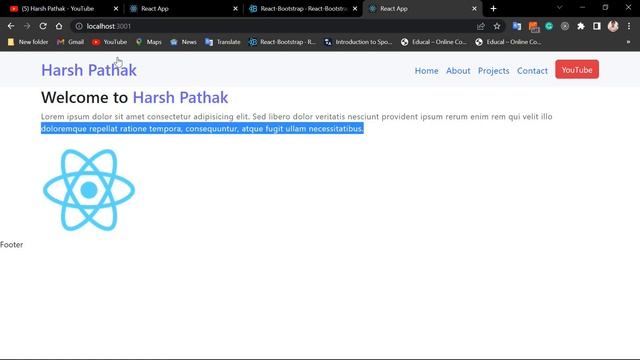Click the Welcome to Harsh Pathak heading
The width and height of the screenshot is (640, 360).
tap(134, 98)
